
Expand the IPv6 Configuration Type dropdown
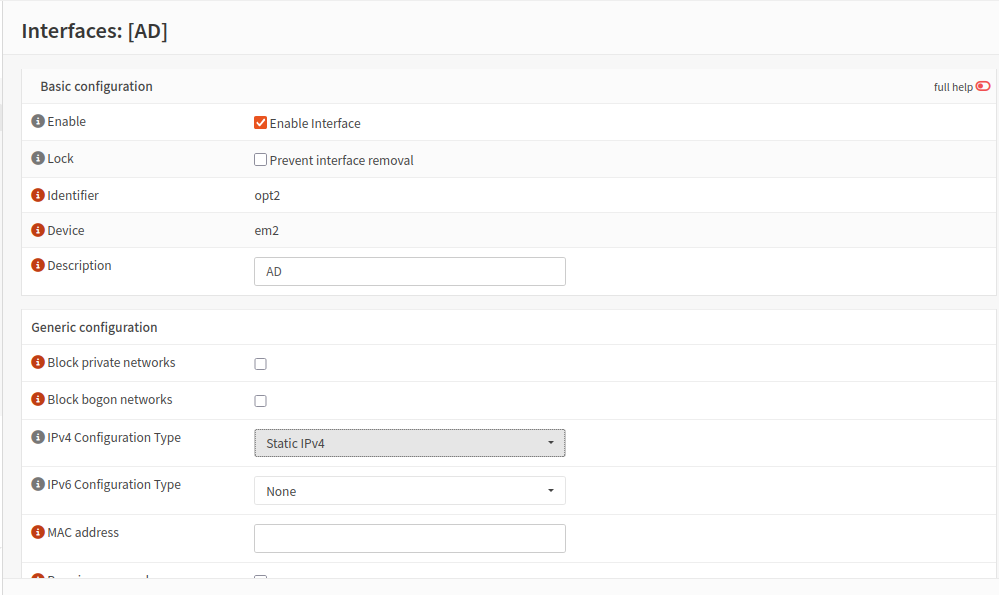coord(409,491)
